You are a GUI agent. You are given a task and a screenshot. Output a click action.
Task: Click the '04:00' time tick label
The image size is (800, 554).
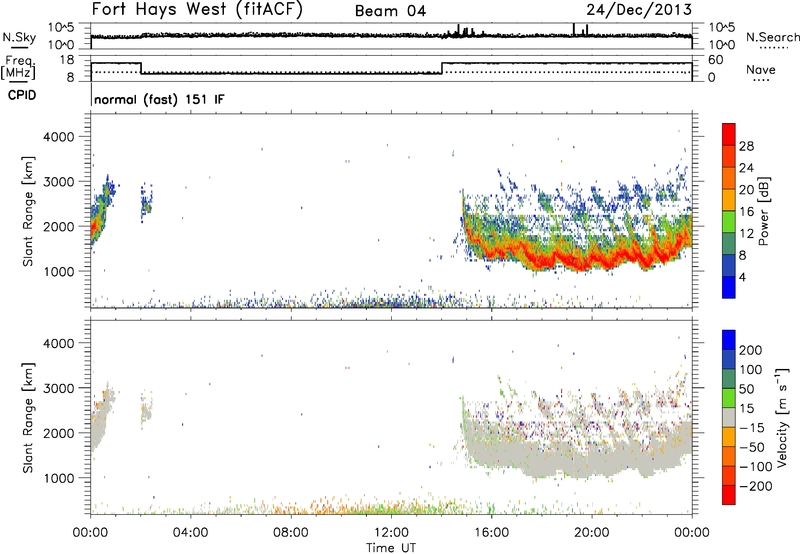[190, 533]
